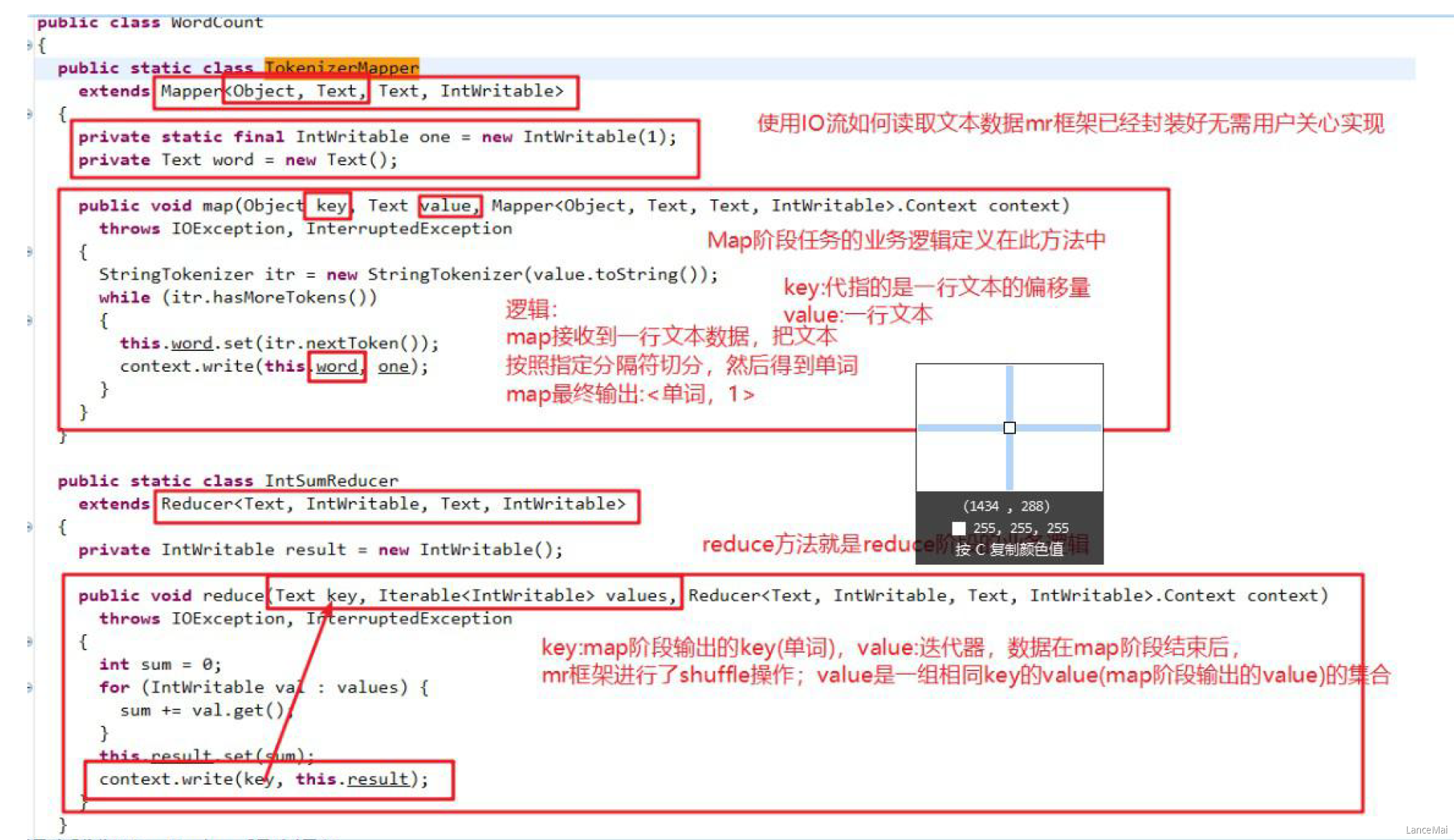Click the '按 C 复制颜色值' hint text
The image size is (1454, 840).
tap(1009, 549)
